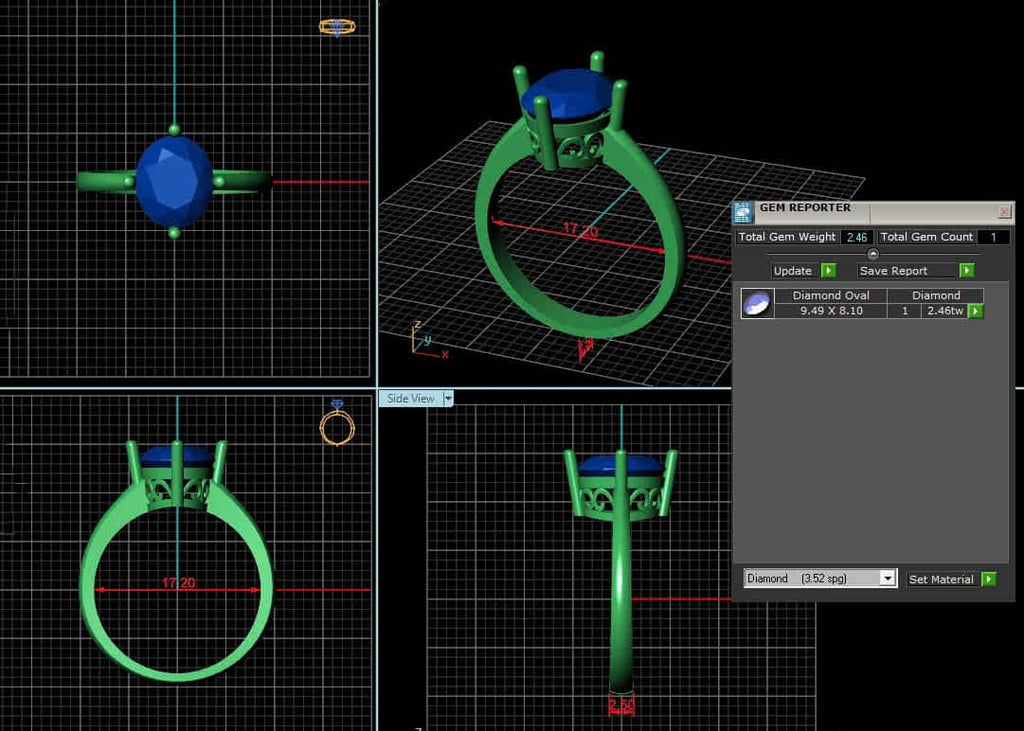Click the ring orientation icon in top viewport

click(336, 27)
